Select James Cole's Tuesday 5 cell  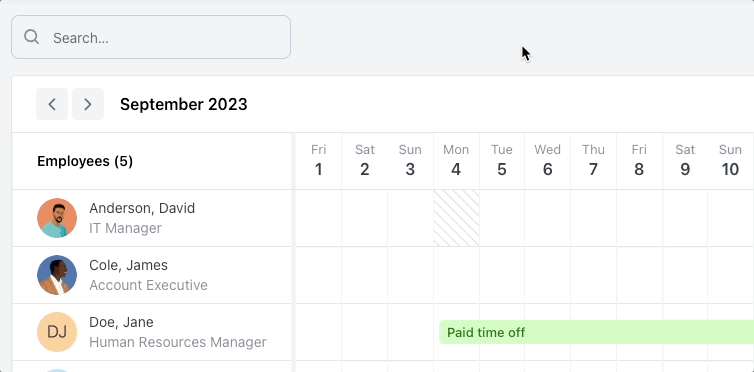pyautogui.click(x=502, y=275)
